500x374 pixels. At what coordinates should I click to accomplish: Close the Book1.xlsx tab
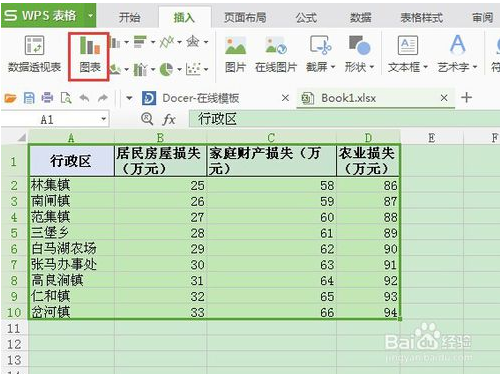(444, 98)
